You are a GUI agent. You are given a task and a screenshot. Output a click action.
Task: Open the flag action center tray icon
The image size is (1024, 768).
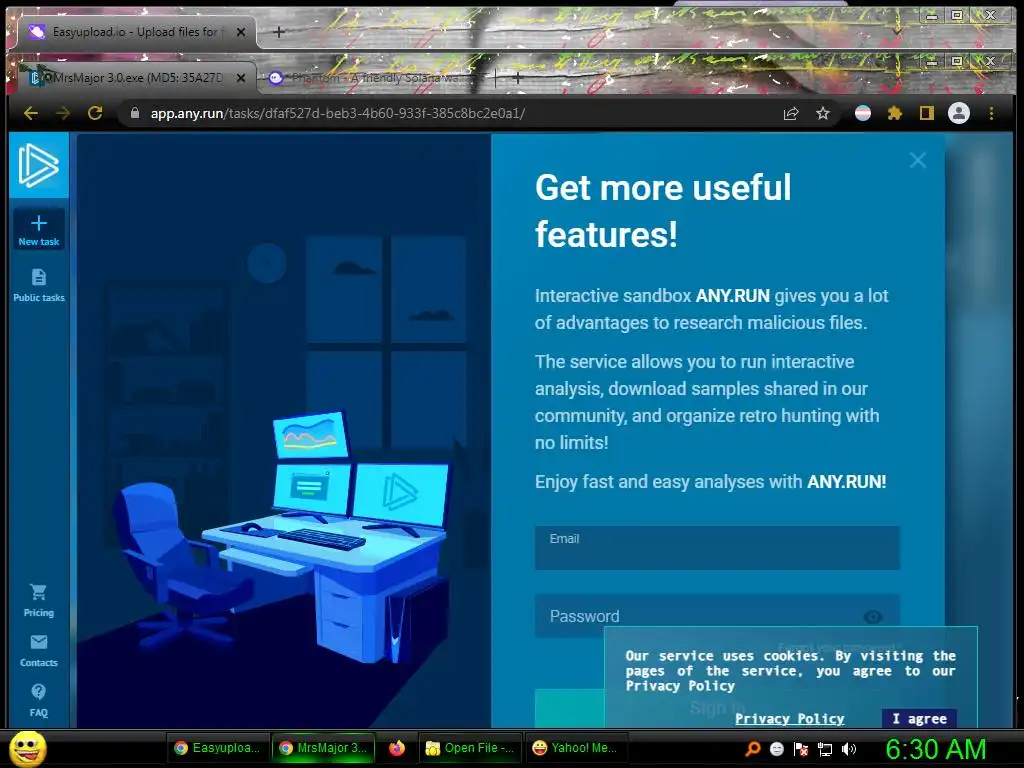(801, 749)
